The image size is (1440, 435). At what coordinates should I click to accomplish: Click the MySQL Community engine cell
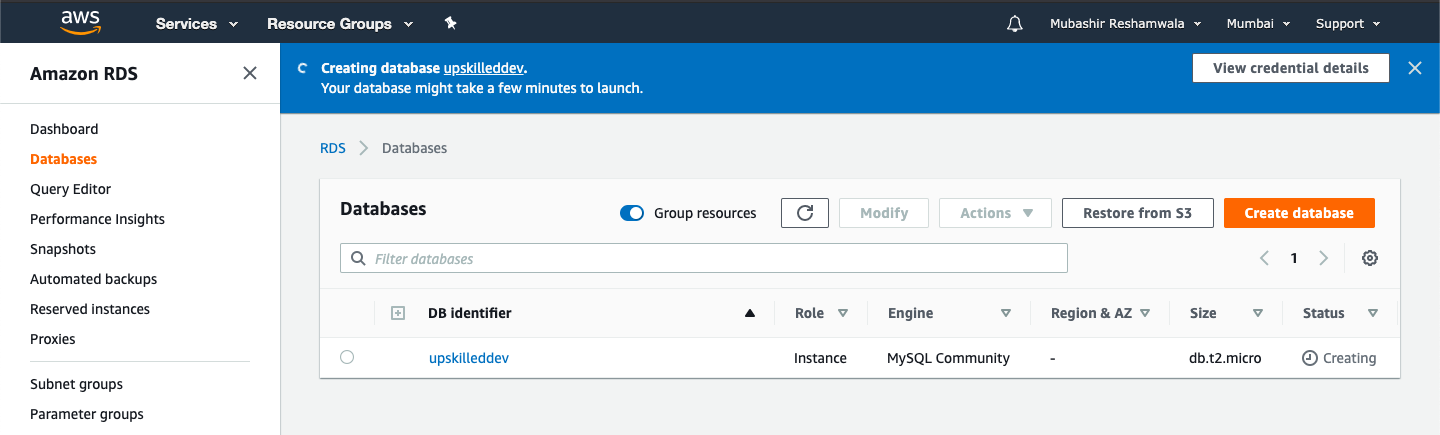pyautogui.click(x=948, y=358)
